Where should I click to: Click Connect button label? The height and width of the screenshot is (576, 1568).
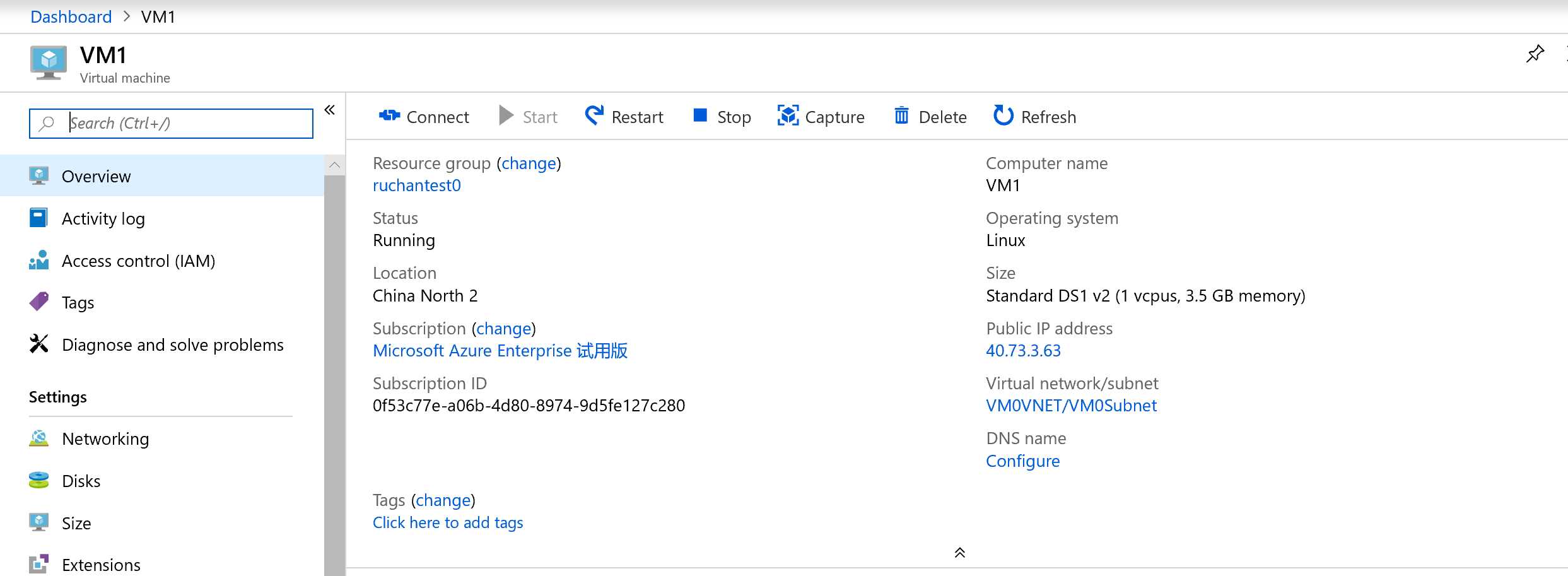(x=438, y=117)
